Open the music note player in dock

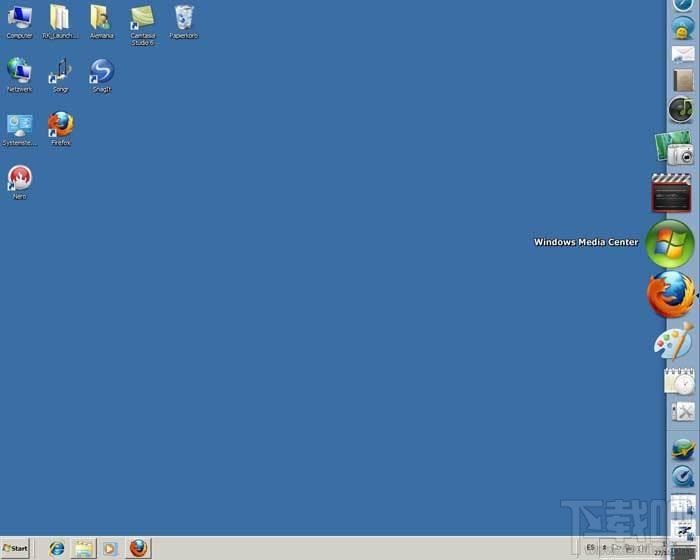click(x=681, y=110)
